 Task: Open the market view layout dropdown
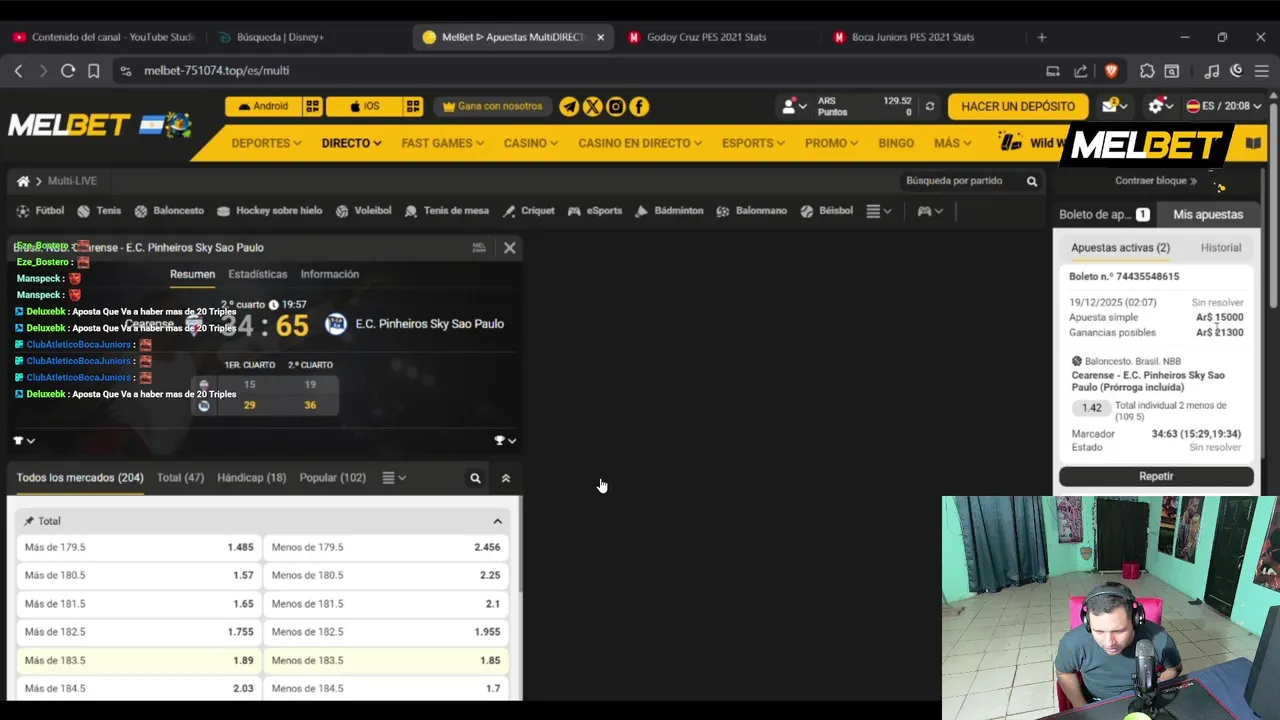394,478
